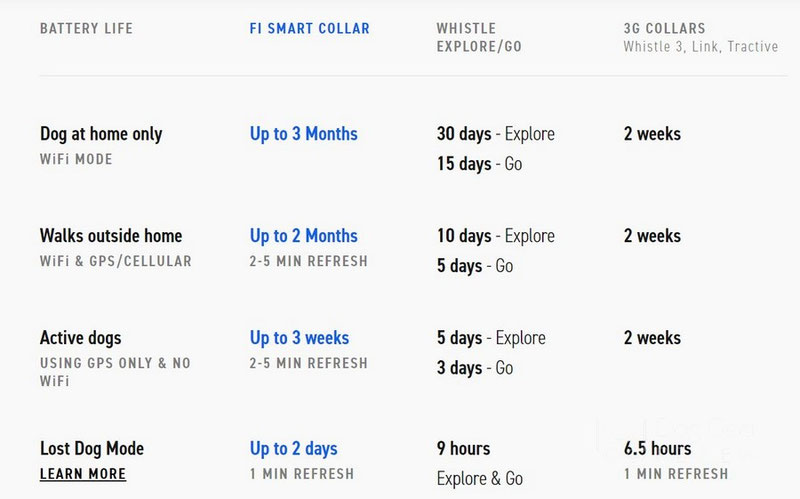Click the 3G COLLARS column header
The height and width of the screenshot is (499, 800).
tap(664, 29)
